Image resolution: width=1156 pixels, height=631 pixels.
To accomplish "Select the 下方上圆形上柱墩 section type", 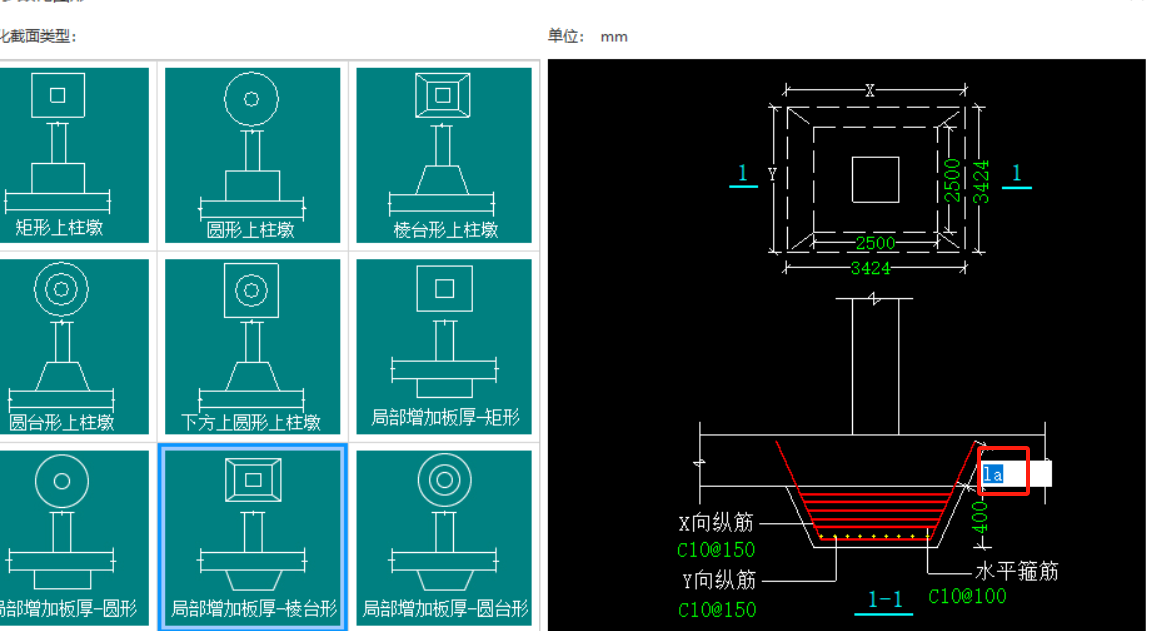I will (x=252, y=346).
